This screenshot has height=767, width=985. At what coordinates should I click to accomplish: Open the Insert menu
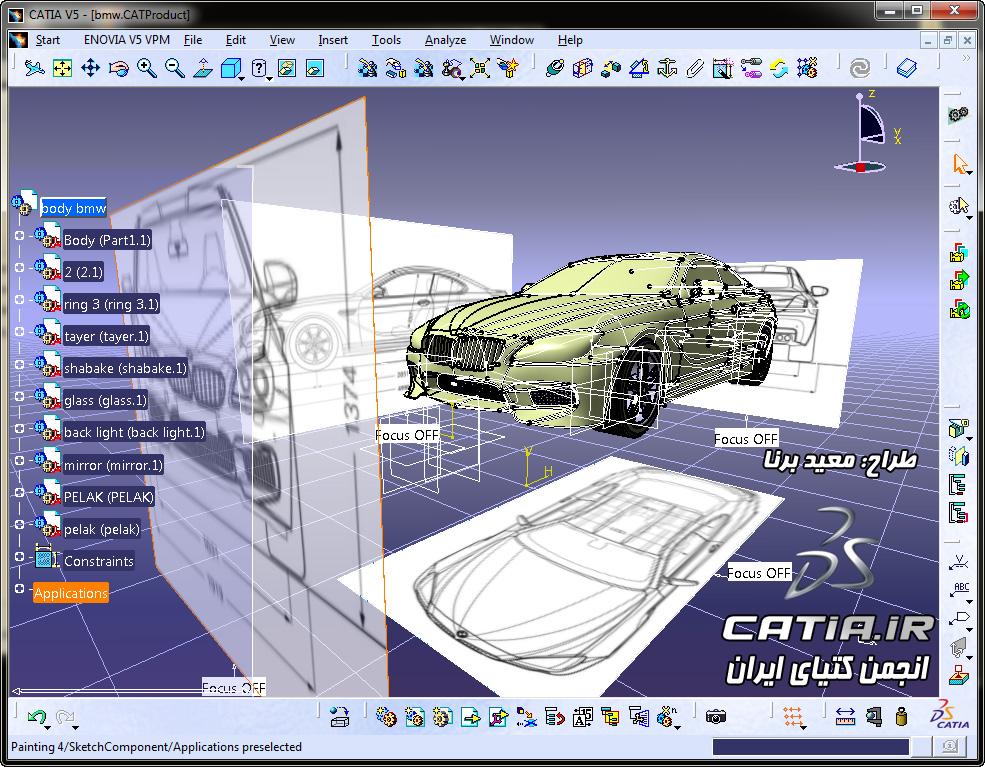click(x=332, y=40)
